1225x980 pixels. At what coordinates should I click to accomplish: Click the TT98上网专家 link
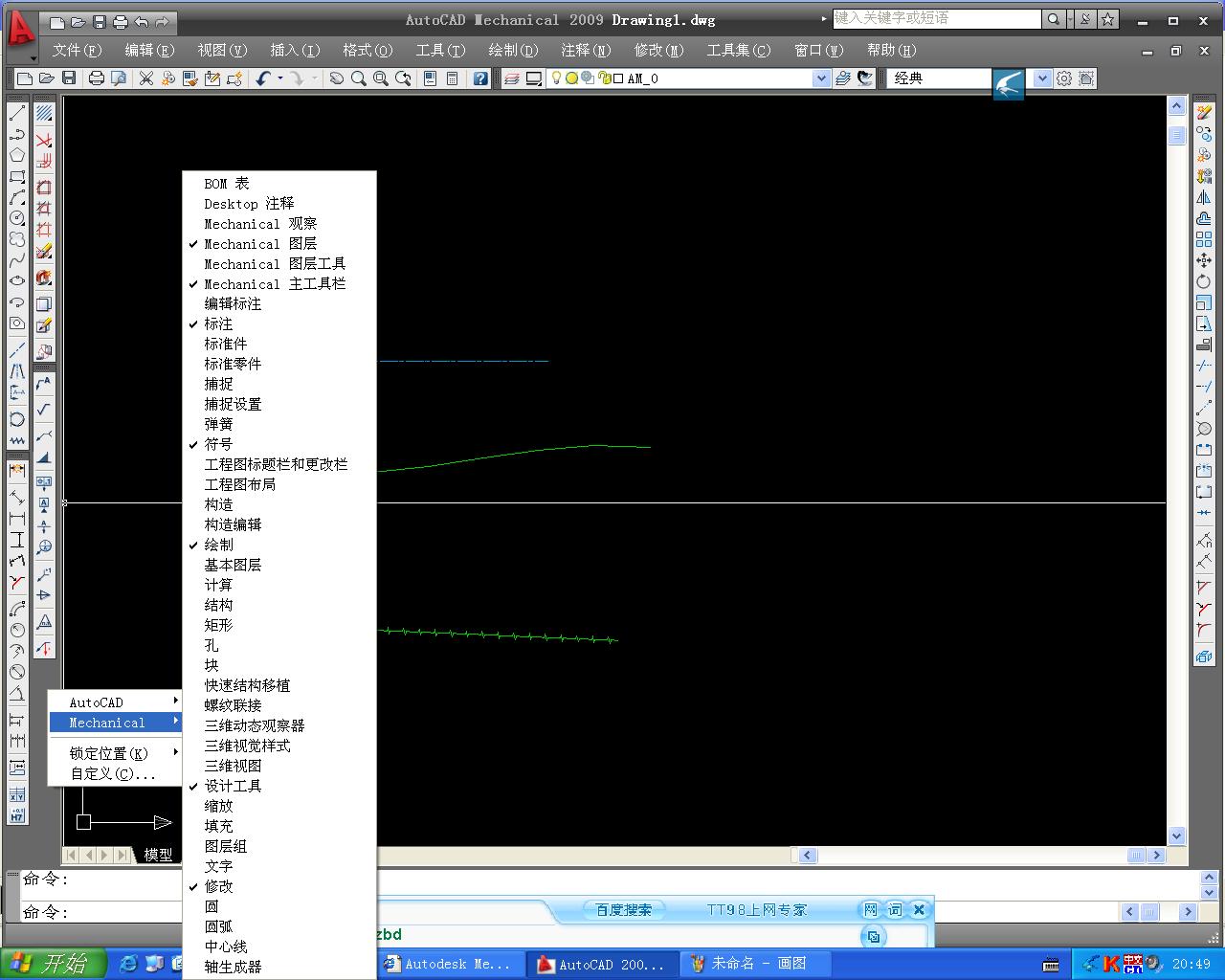point(757,910)
